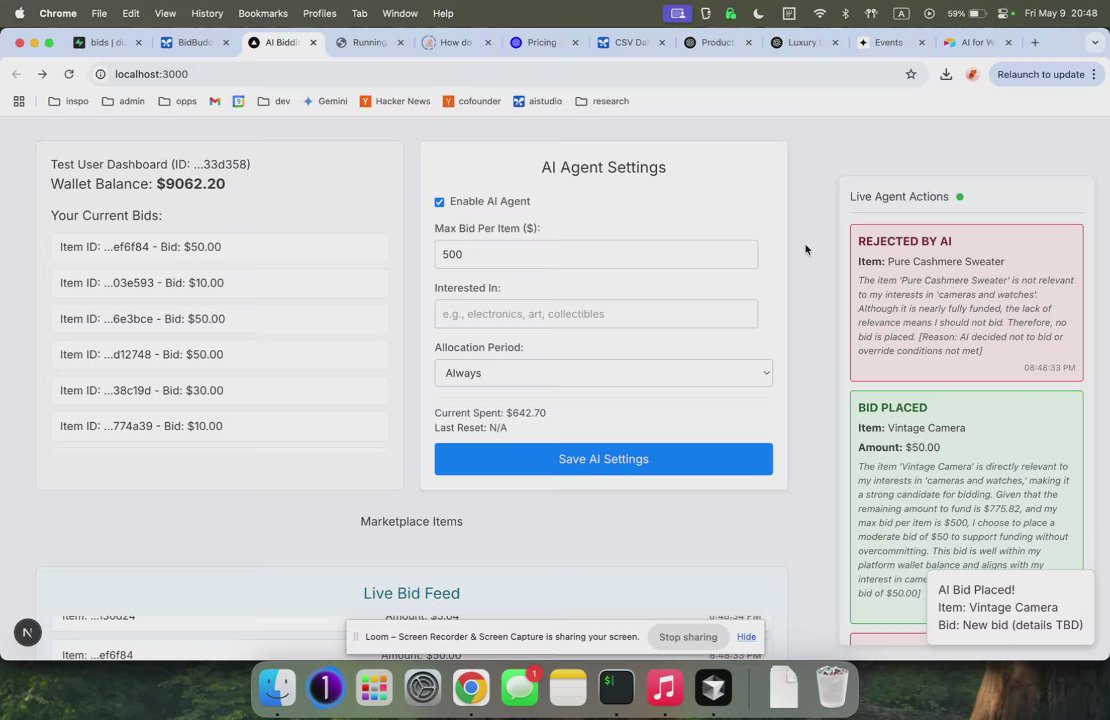The image size is (1110, 720).
Task: Dismiss the AI Bid Placed toast
Action: click(x=1010, y=607)
